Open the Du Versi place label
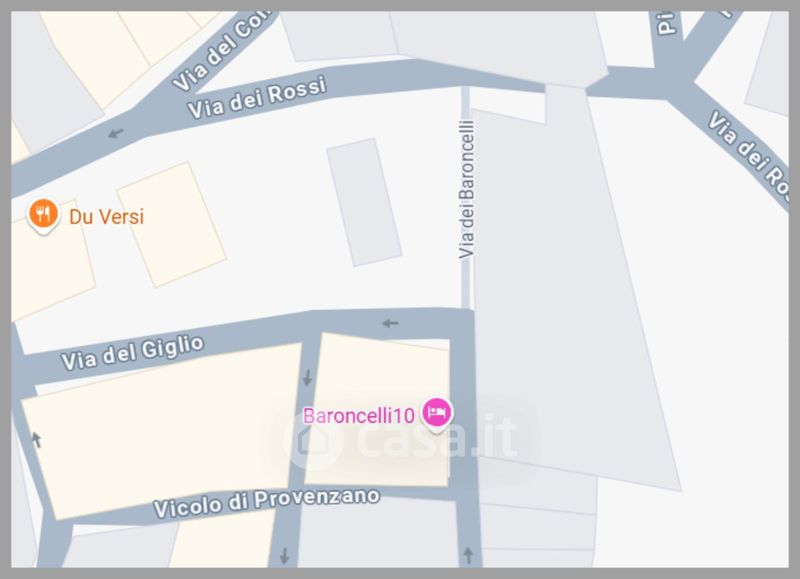The height and width of the screenshot is (579, 800). (107, 217)
